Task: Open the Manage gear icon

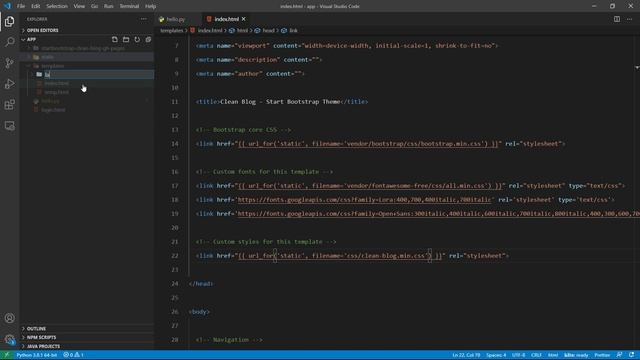Action: click(9, 339)
